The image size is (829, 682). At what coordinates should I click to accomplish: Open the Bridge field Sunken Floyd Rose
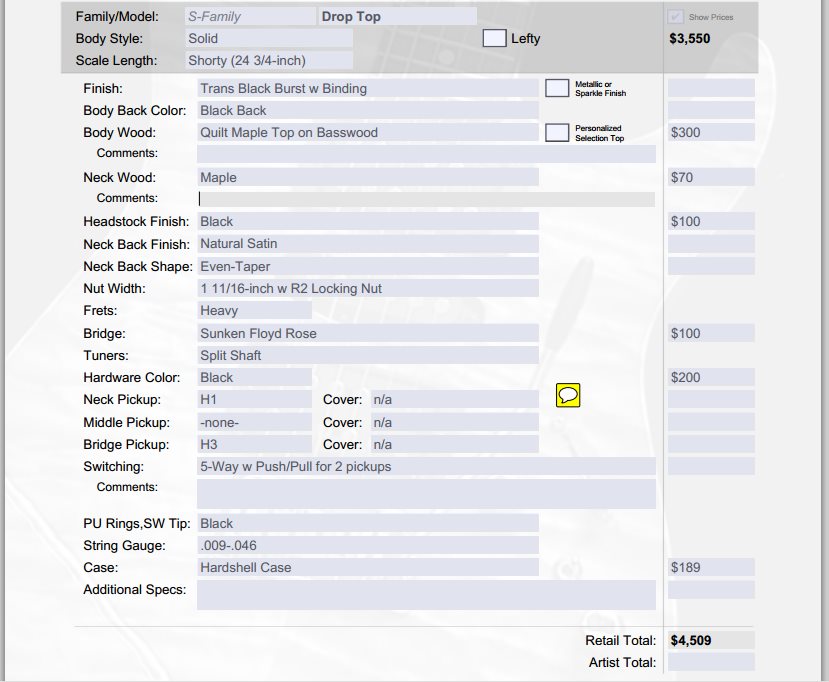[x=367, y=333]
